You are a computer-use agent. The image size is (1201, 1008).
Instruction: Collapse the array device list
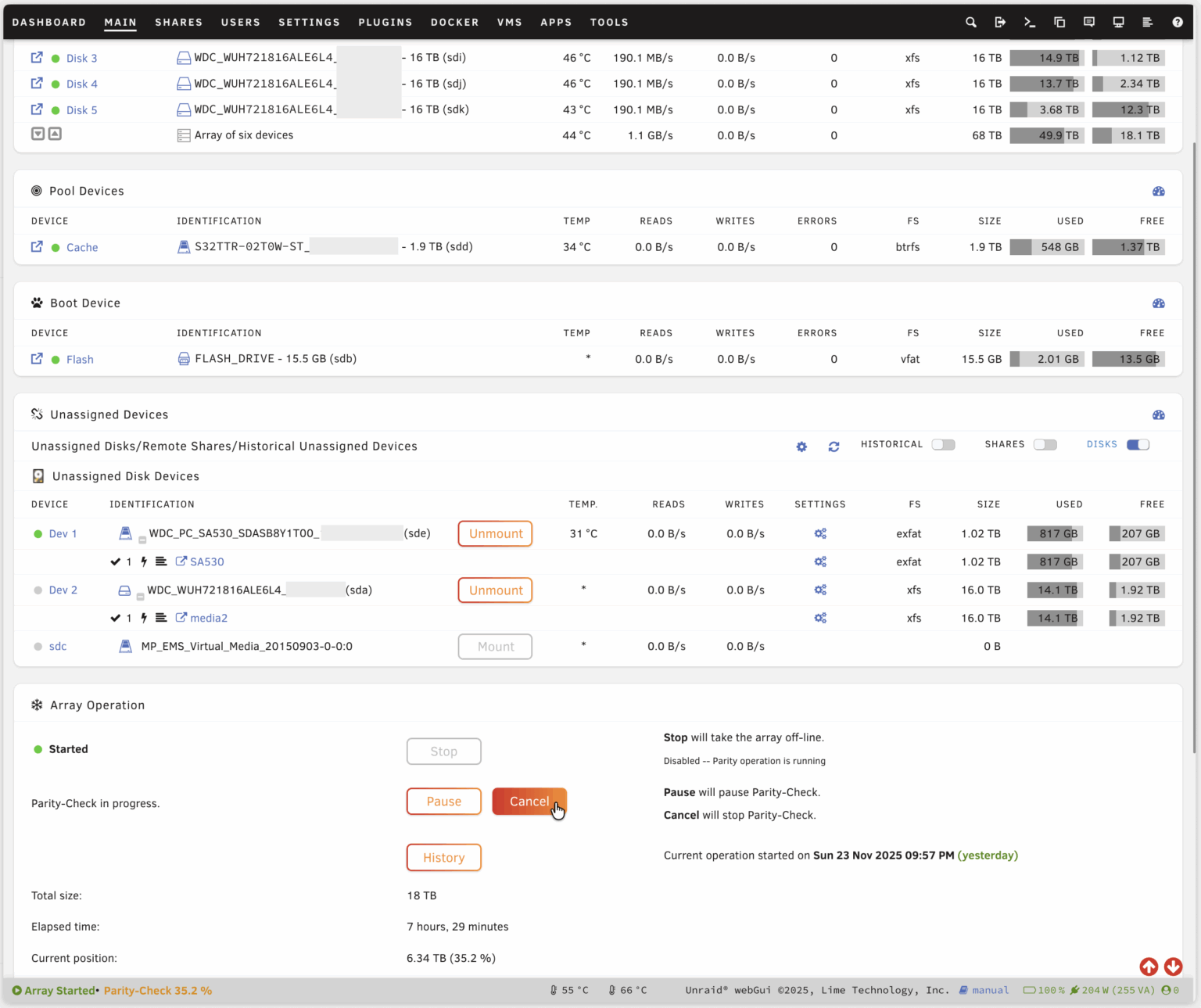[x=38, y=134]
